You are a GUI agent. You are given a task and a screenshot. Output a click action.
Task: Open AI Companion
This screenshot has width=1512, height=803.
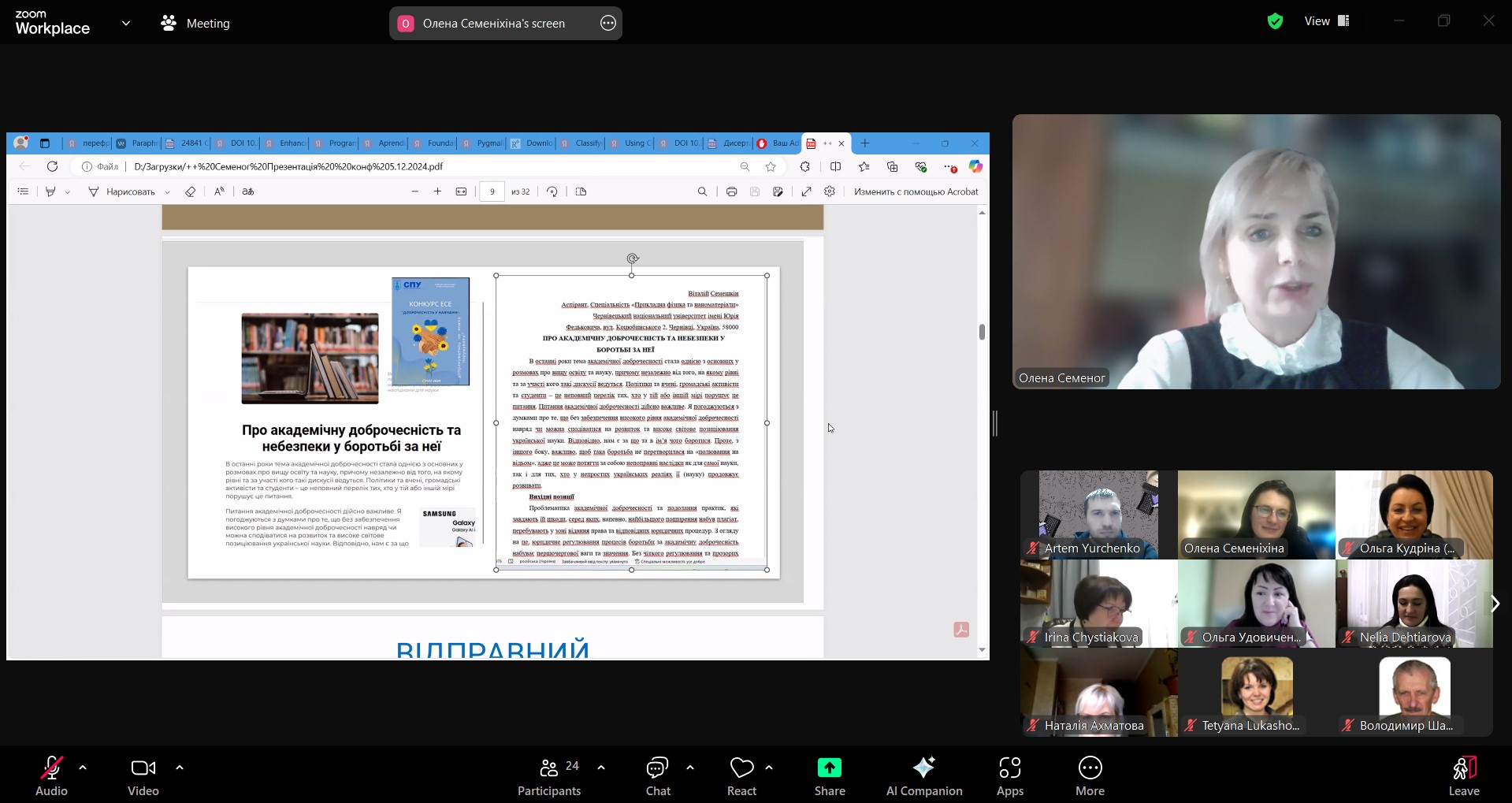coord(924,776)
